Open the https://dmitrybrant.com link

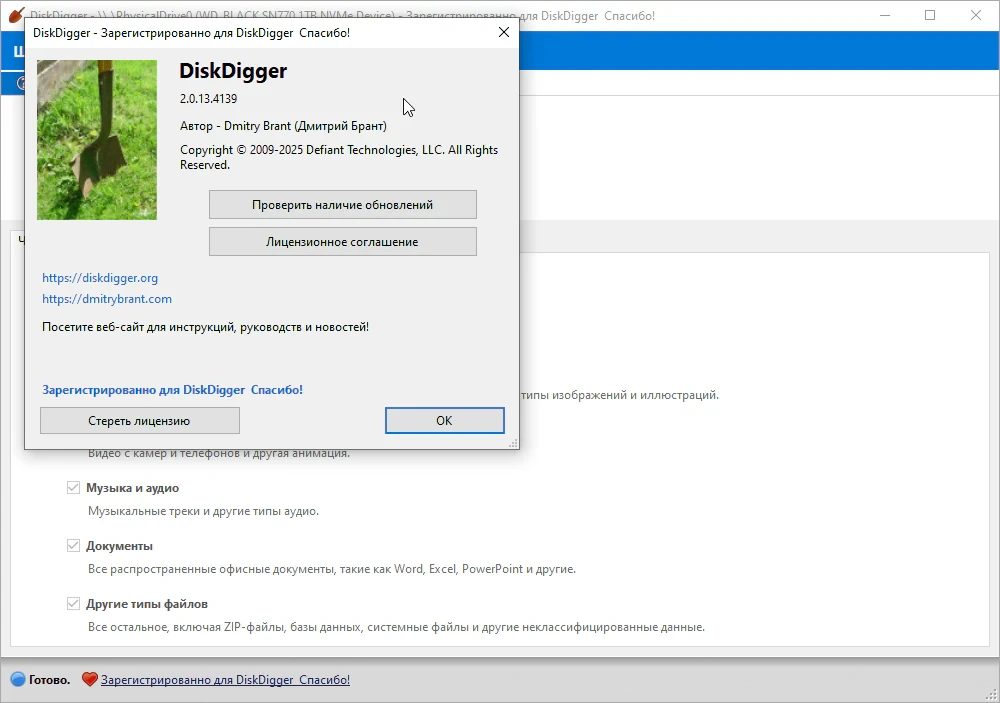coord(107,299)
